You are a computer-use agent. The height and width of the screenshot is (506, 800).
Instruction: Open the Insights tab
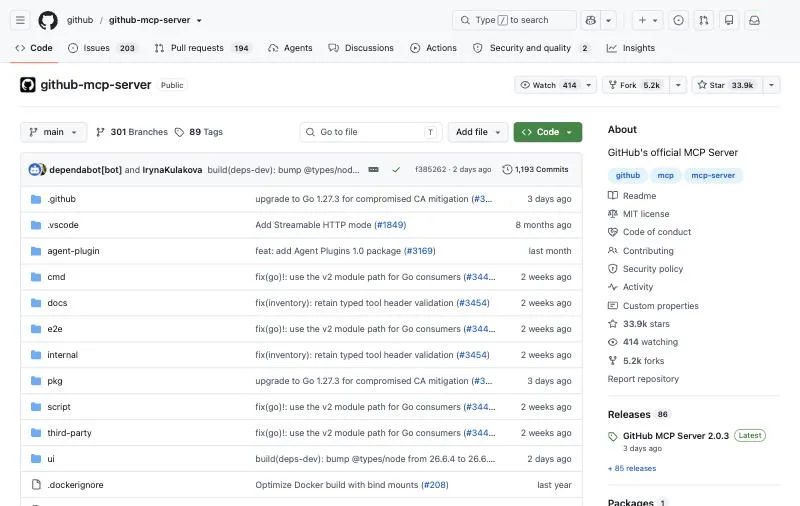[631, 48]
